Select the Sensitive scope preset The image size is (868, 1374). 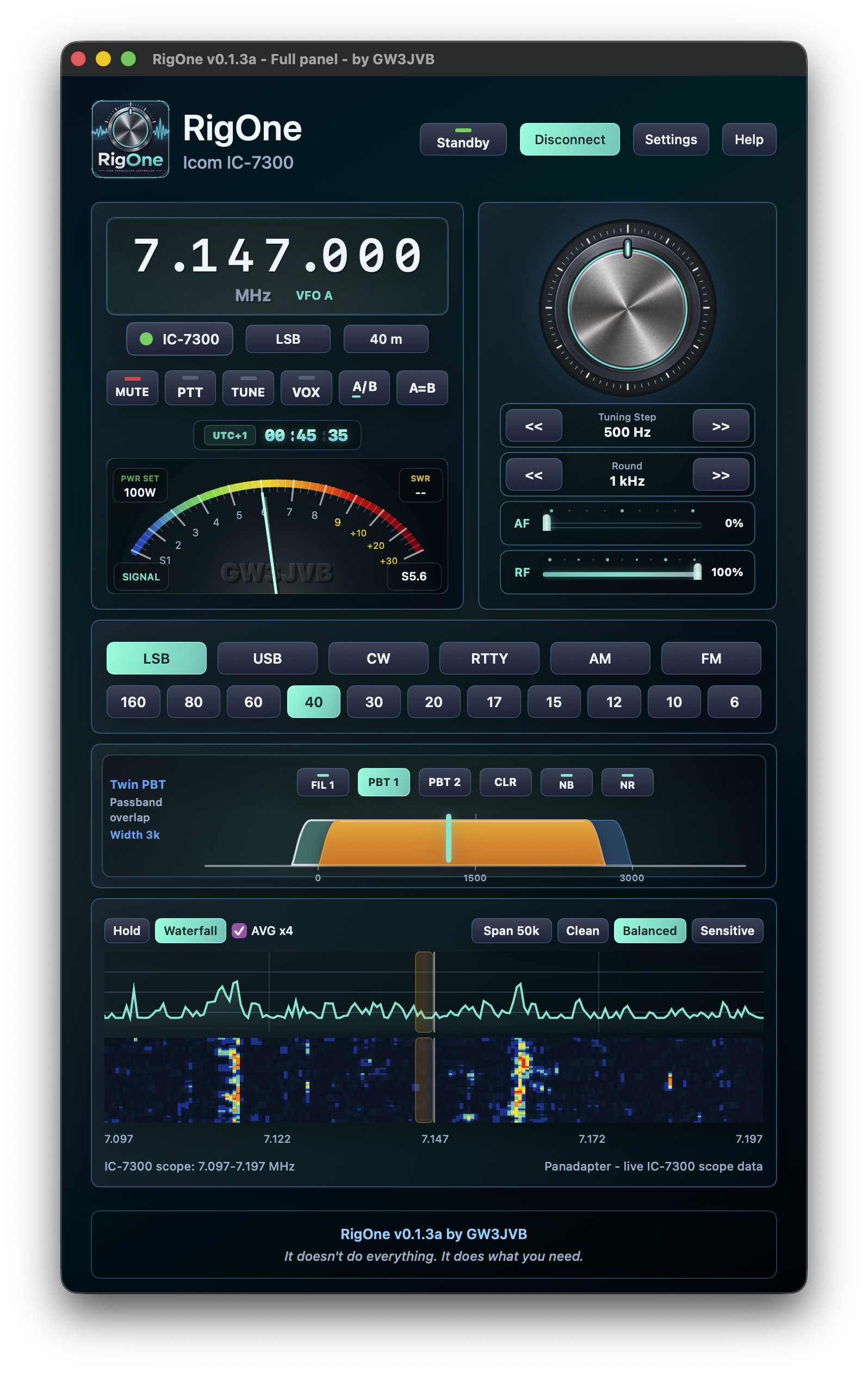coord(727,931)
